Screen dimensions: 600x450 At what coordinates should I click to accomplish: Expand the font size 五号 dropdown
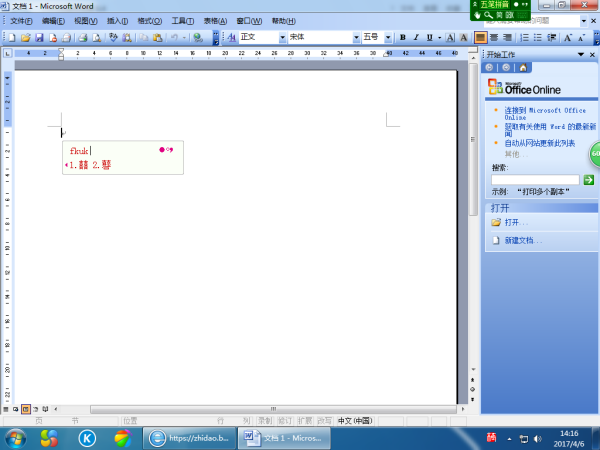pyautogui.click(x=388, y=38)
